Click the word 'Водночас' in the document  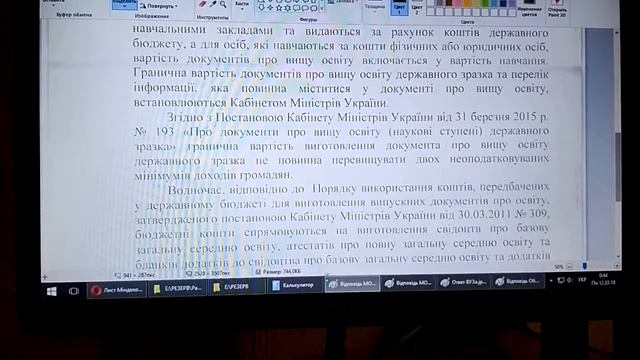tap(195, 190)
